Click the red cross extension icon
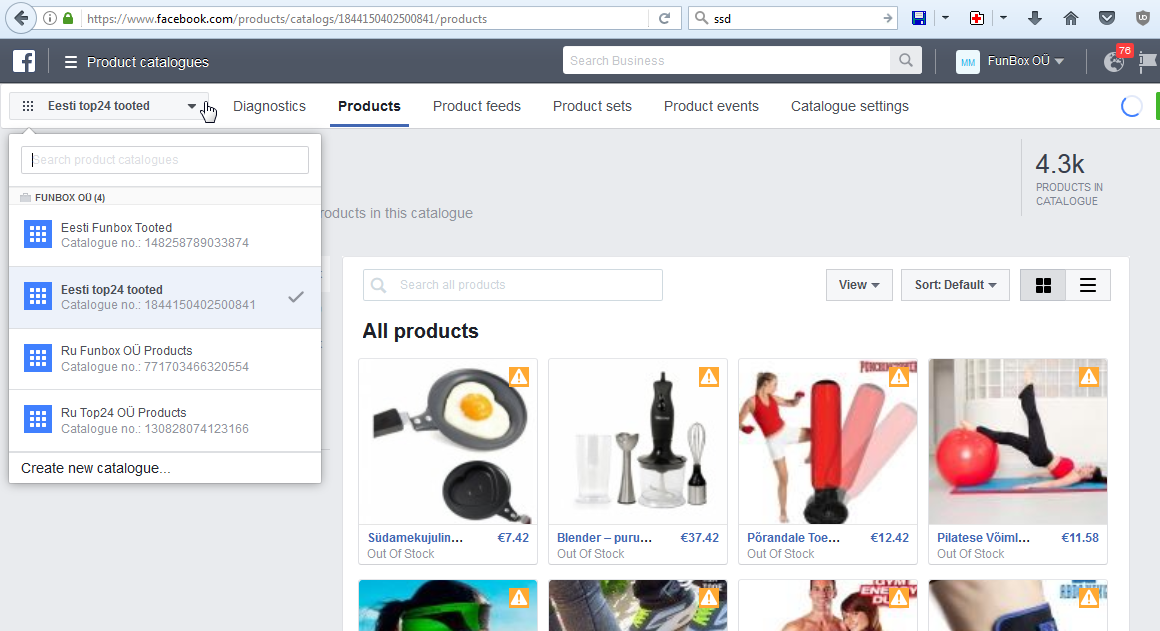1160x631 pixels. [977, 18]
